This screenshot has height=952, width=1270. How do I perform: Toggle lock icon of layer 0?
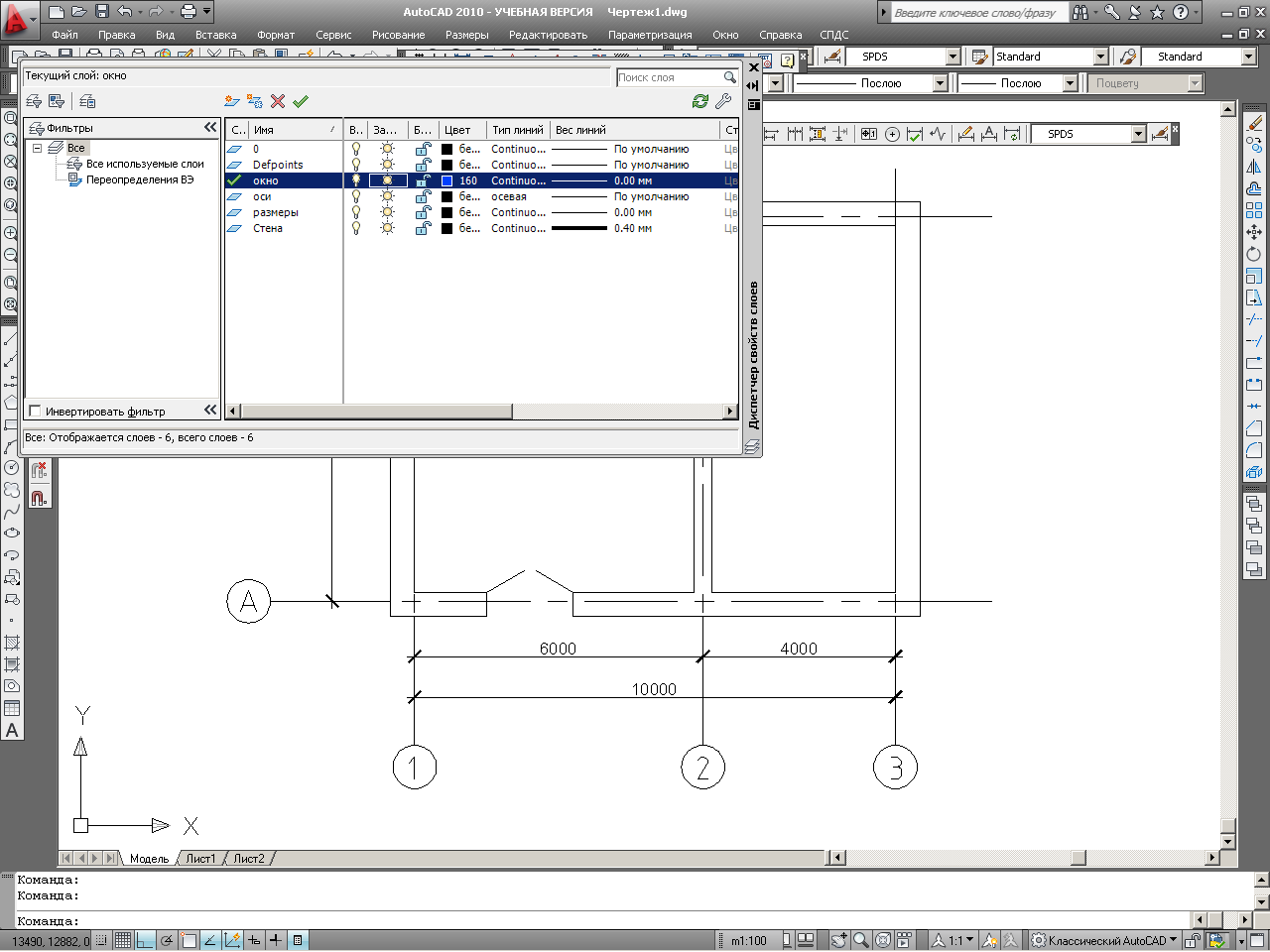[423, 149]
